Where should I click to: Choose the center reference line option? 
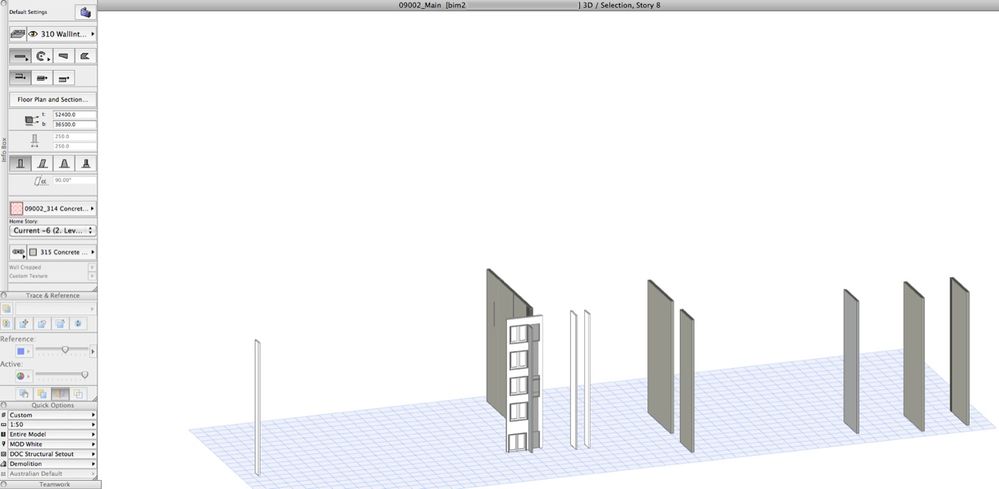pos(42,78)
